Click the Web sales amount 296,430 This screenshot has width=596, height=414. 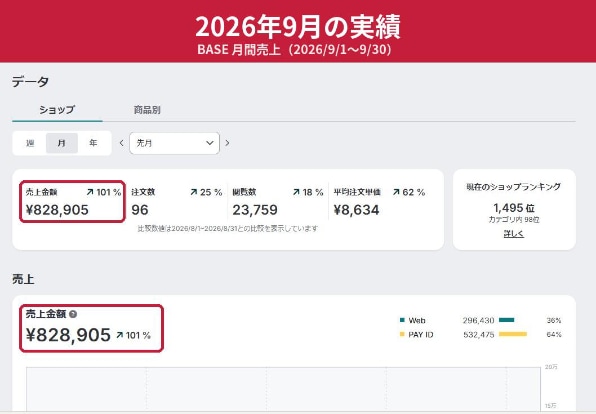click(x=479, y=320)
